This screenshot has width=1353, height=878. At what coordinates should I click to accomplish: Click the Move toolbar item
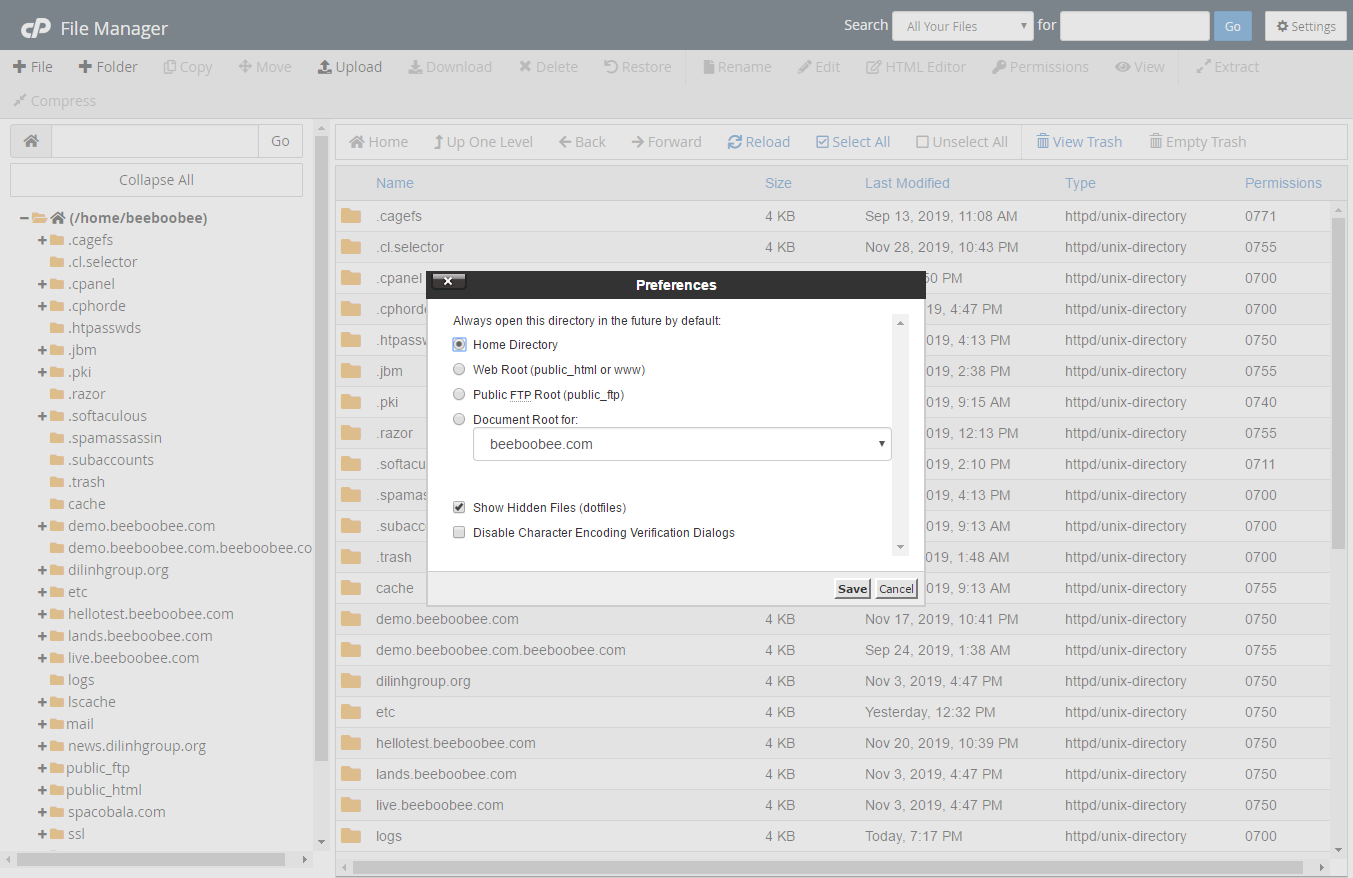[x=265, y=67]
